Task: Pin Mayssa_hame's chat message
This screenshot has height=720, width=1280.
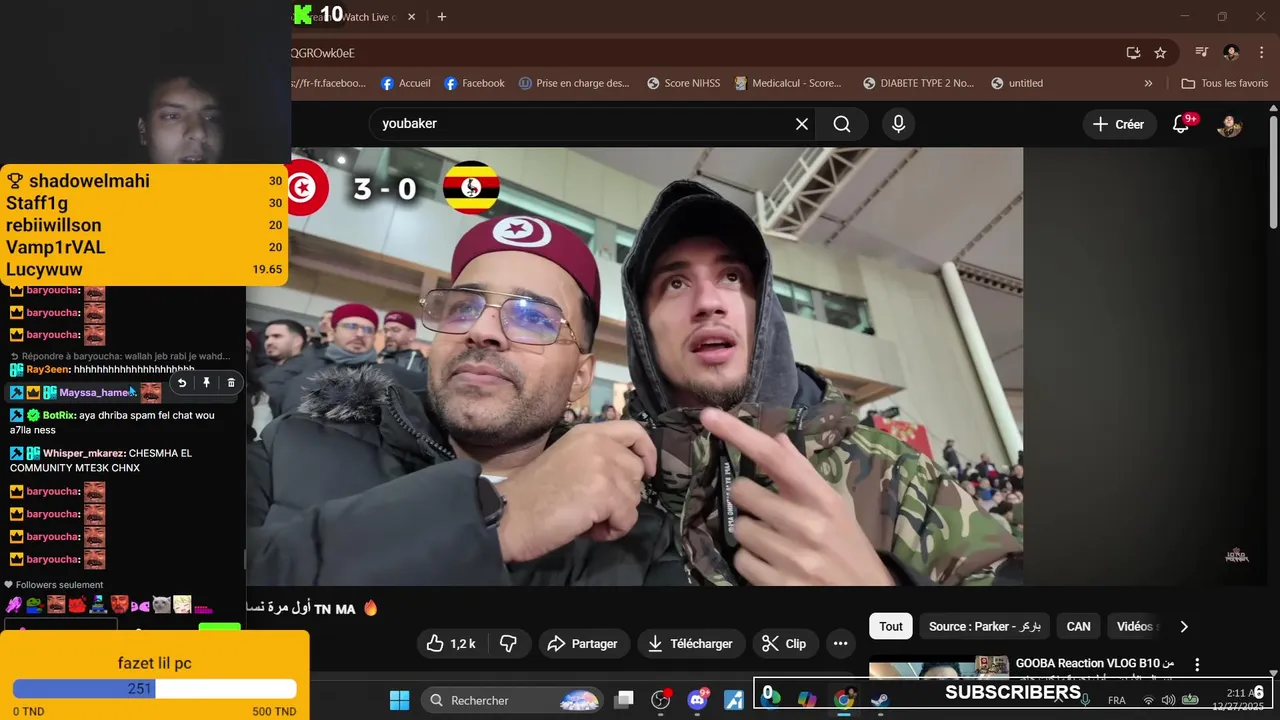Action: coord(206,383)
